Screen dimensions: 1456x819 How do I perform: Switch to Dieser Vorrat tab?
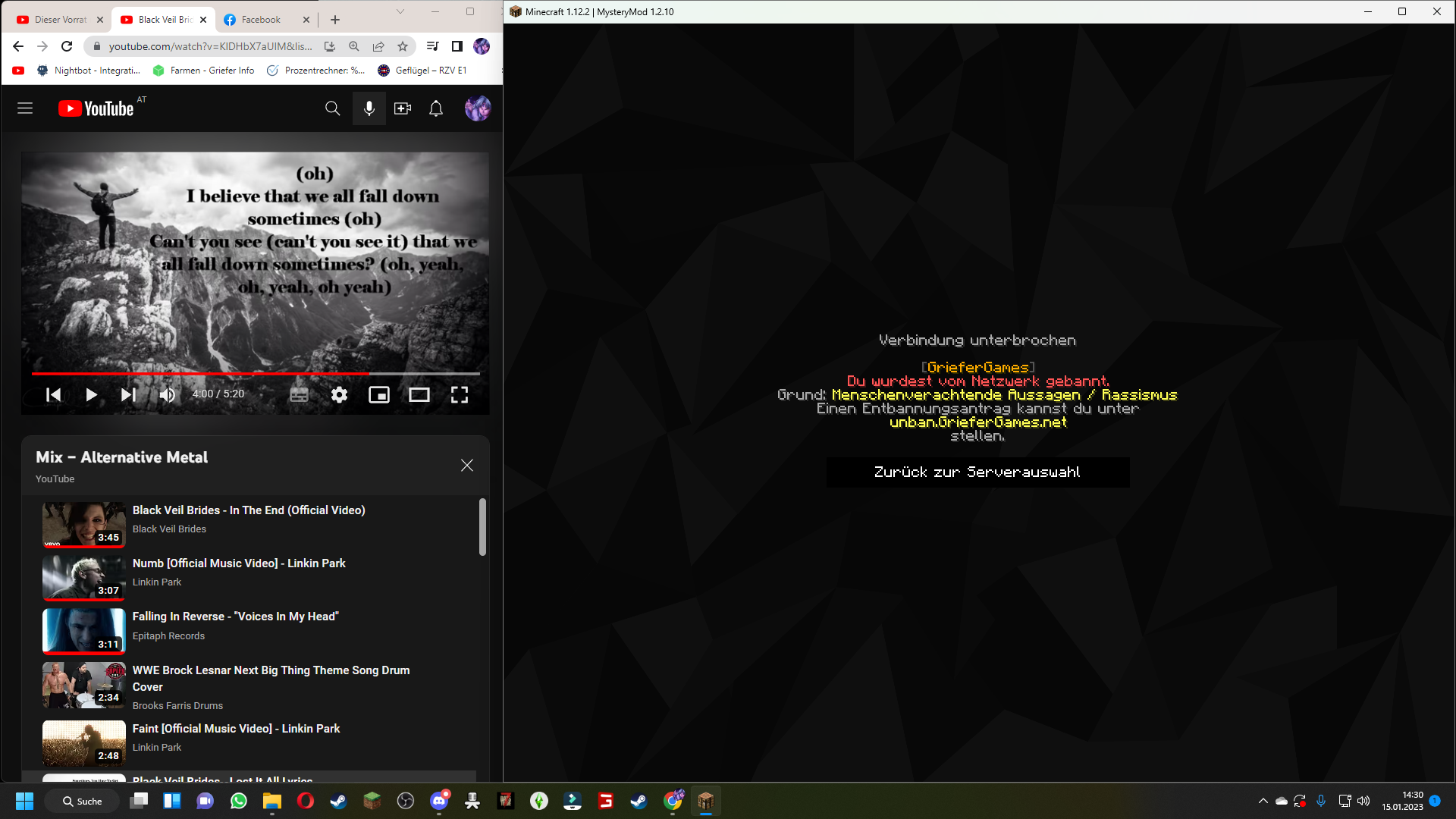click(60, 20)
